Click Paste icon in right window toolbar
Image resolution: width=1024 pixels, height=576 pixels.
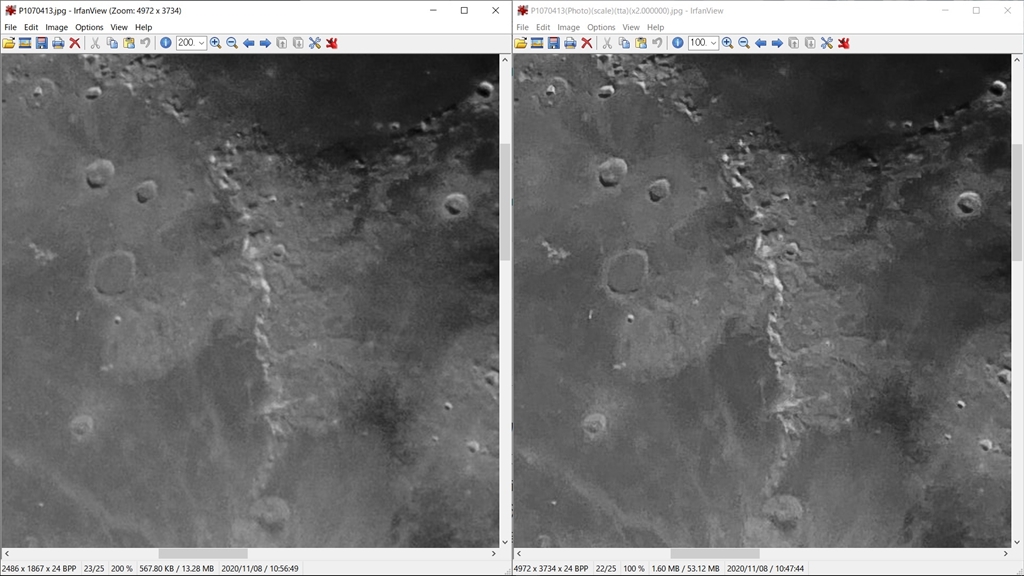coord(641,43)
